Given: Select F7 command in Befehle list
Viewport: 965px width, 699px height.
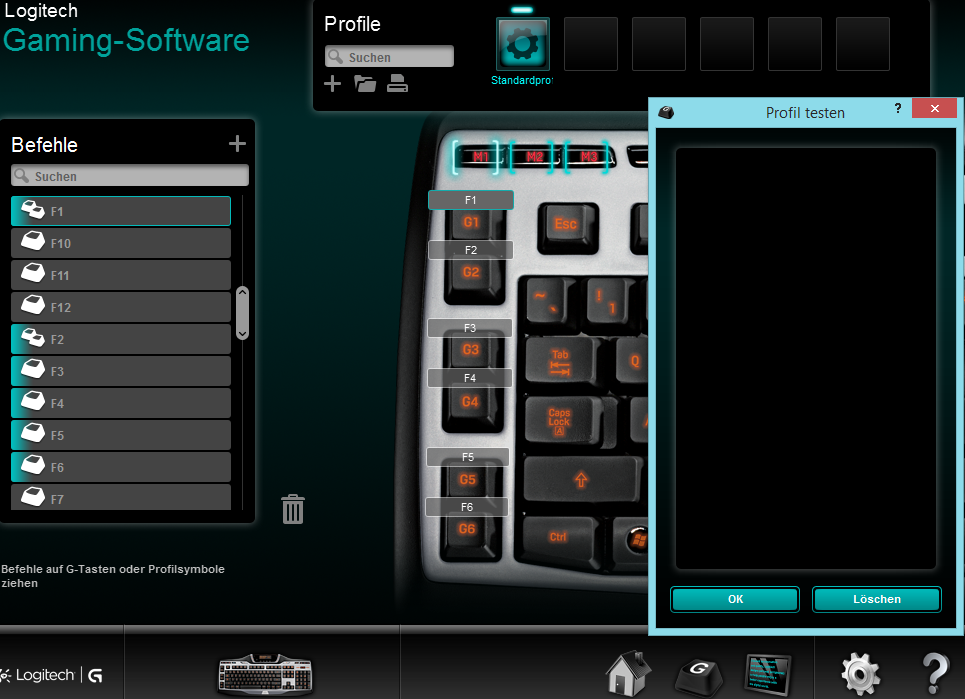Looking at the screenshot, I should point(121,497).
